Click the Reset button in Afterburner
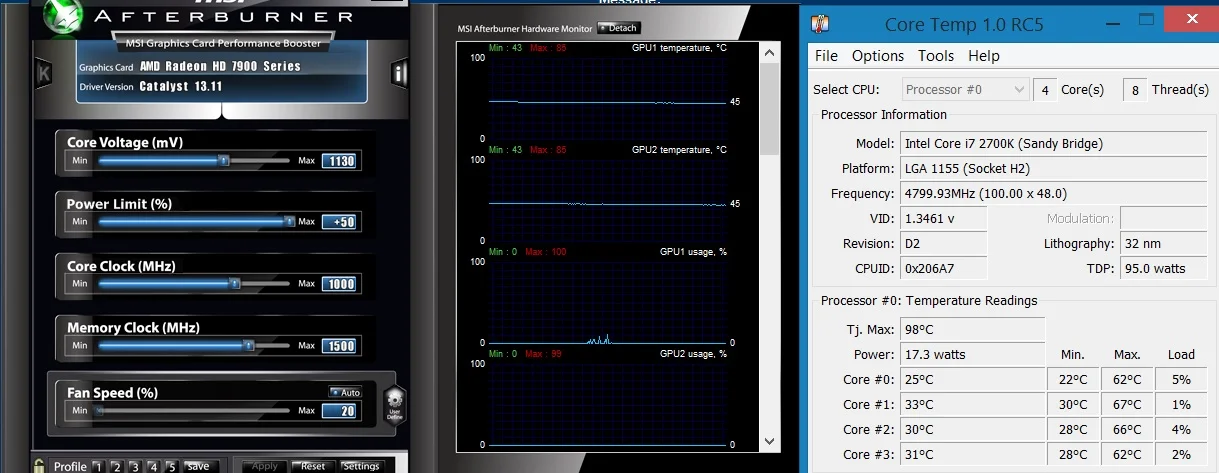The height and width of the screenshot is (473, 1219). click(x=312, y=466)
